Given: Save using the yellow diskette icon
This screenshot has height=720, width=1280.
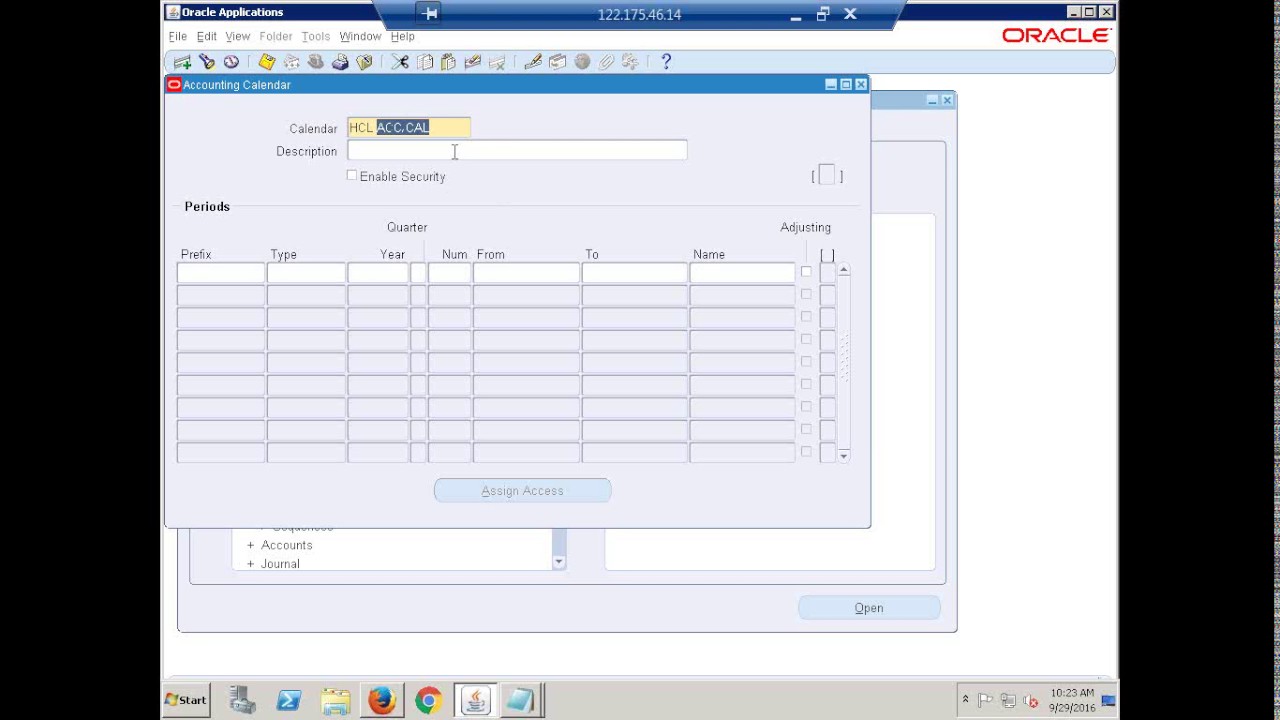Looking at the screenshot, I should point(267,62).
